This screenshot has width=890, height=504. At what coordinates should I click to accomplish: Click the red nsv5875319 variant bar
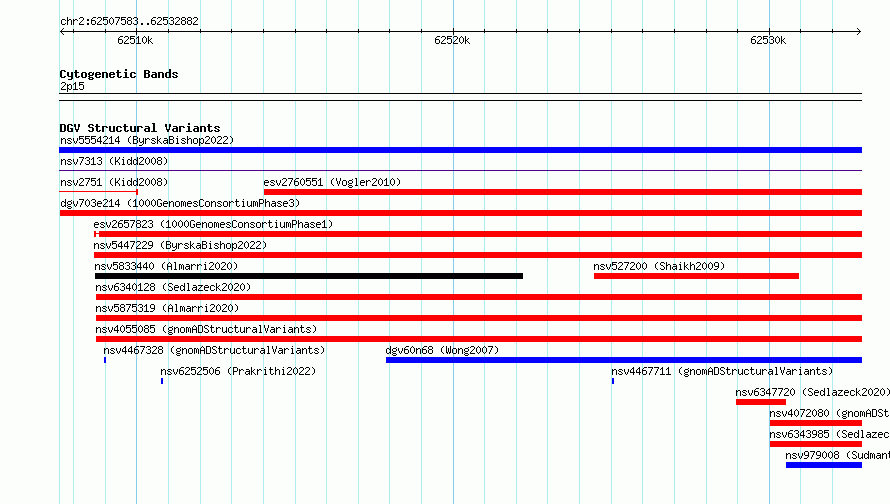point(479,318)
